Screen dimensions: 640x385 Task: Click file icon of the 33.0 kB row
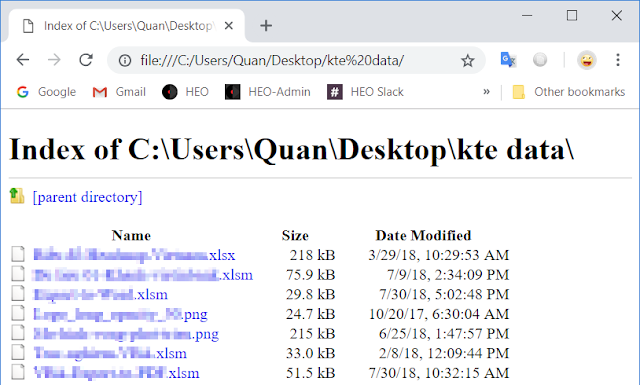[18, 352]
